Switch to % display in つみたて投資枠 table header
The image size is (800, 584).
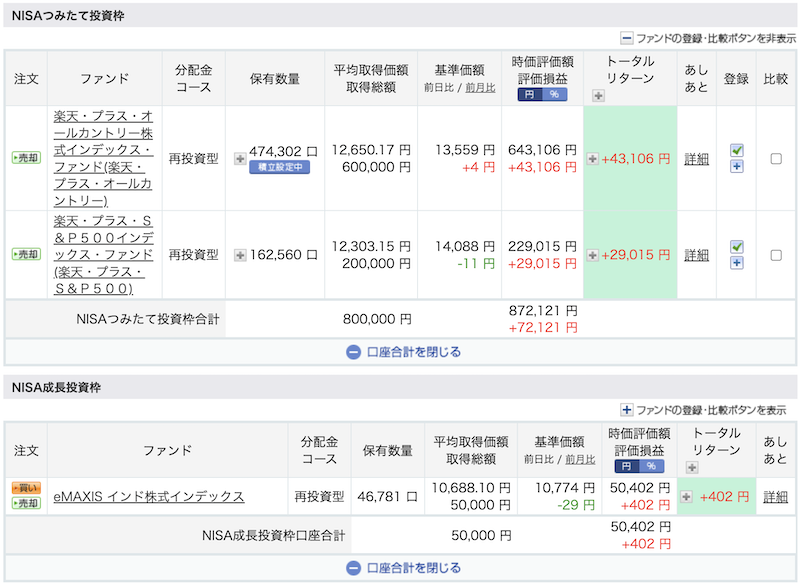tap(555, 94)
